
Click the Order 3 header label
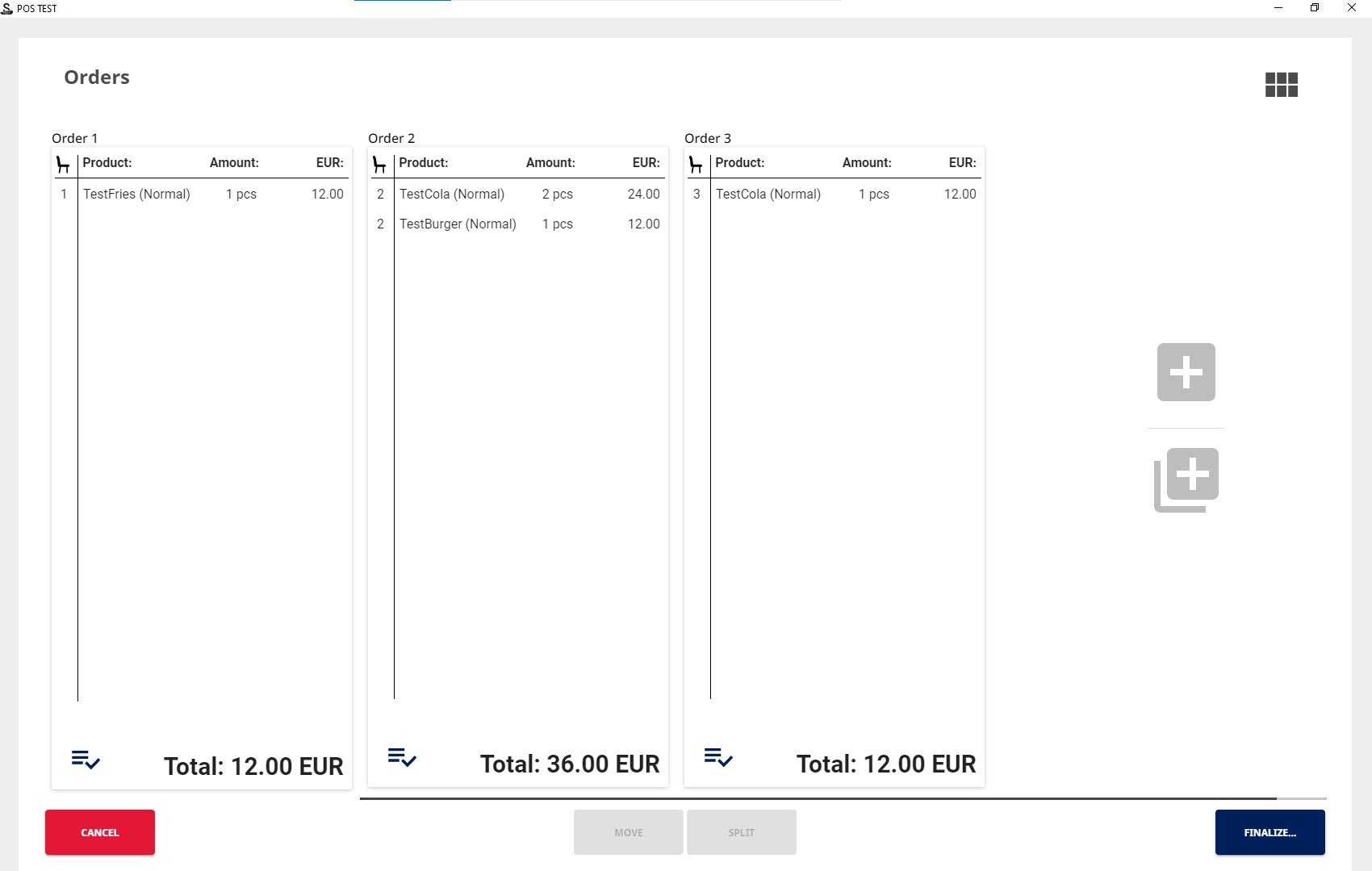pyautogui.click(x=708, y=138)
